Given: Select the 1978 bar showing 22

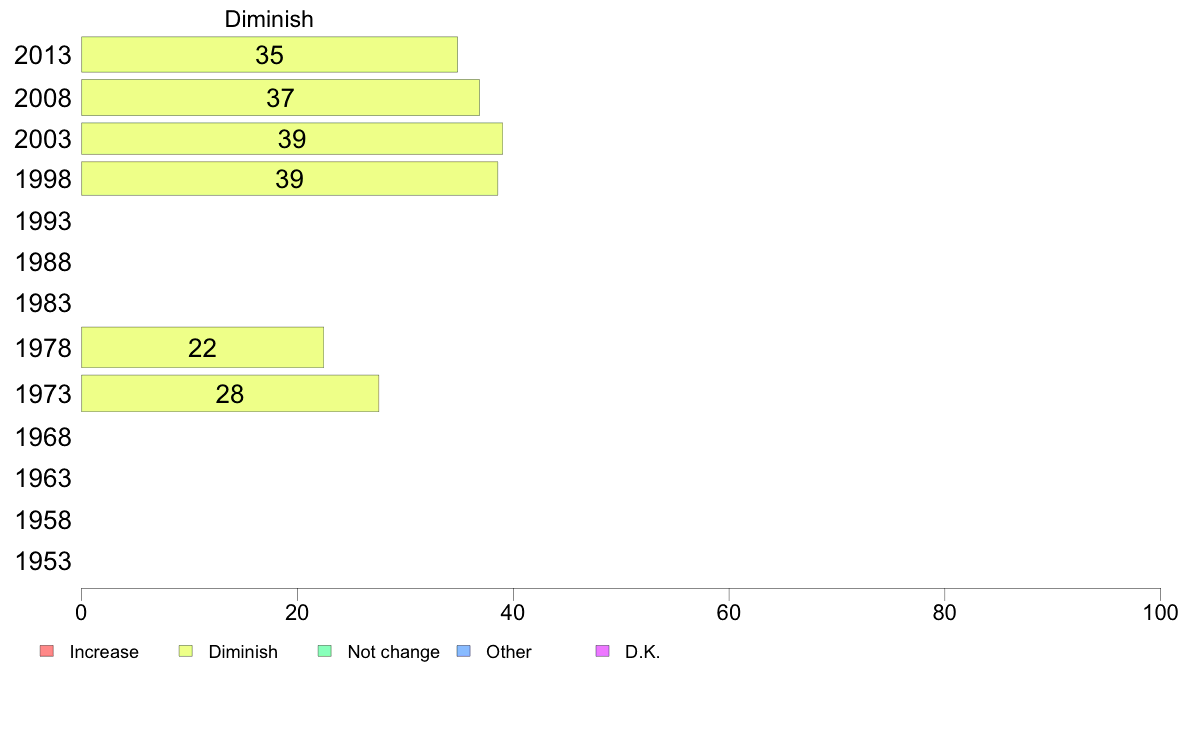Looking at the screenshot, I should [202, 348].
